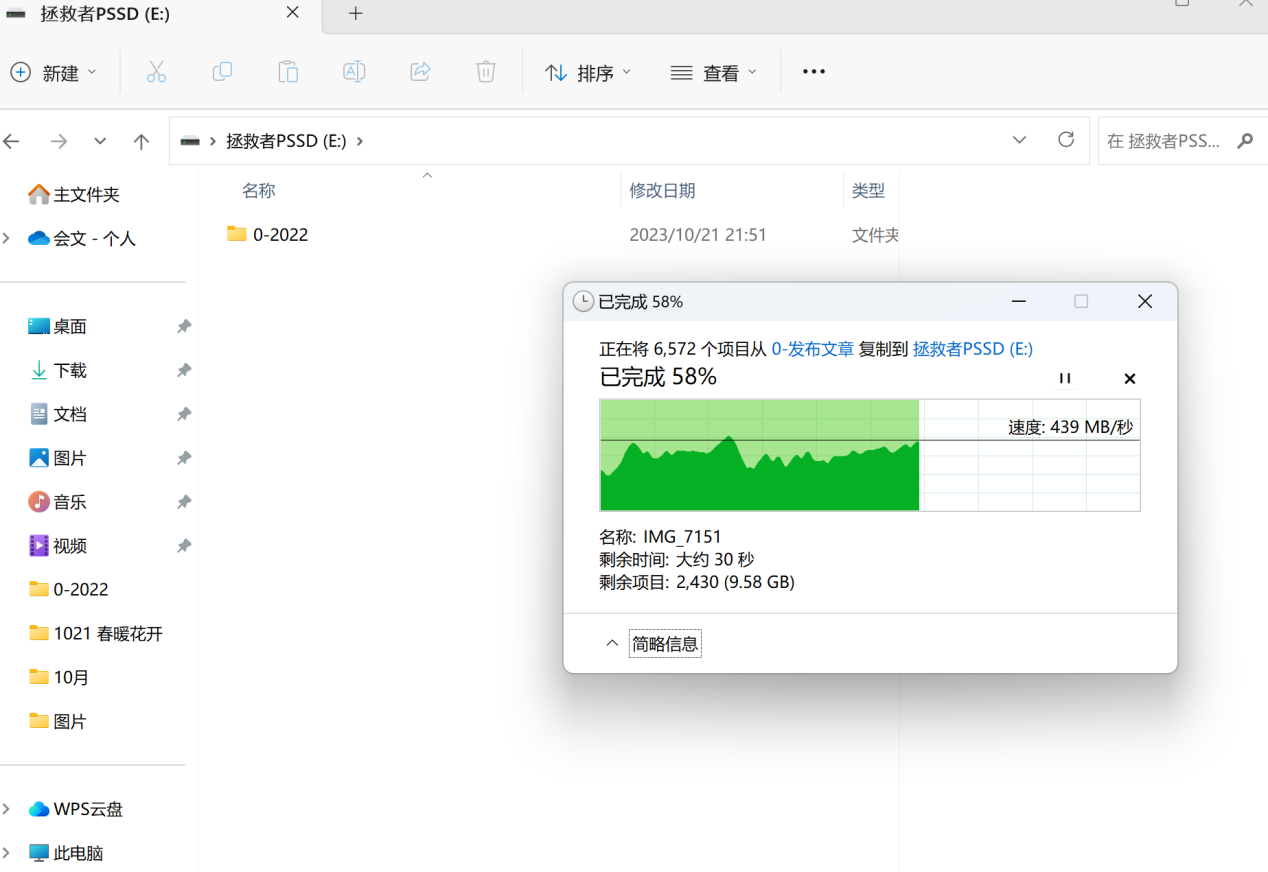This screenshot has width=1268, height=872.
Task: Open 会文 - 个人 OneDrive entry
Action: [82, 239]
